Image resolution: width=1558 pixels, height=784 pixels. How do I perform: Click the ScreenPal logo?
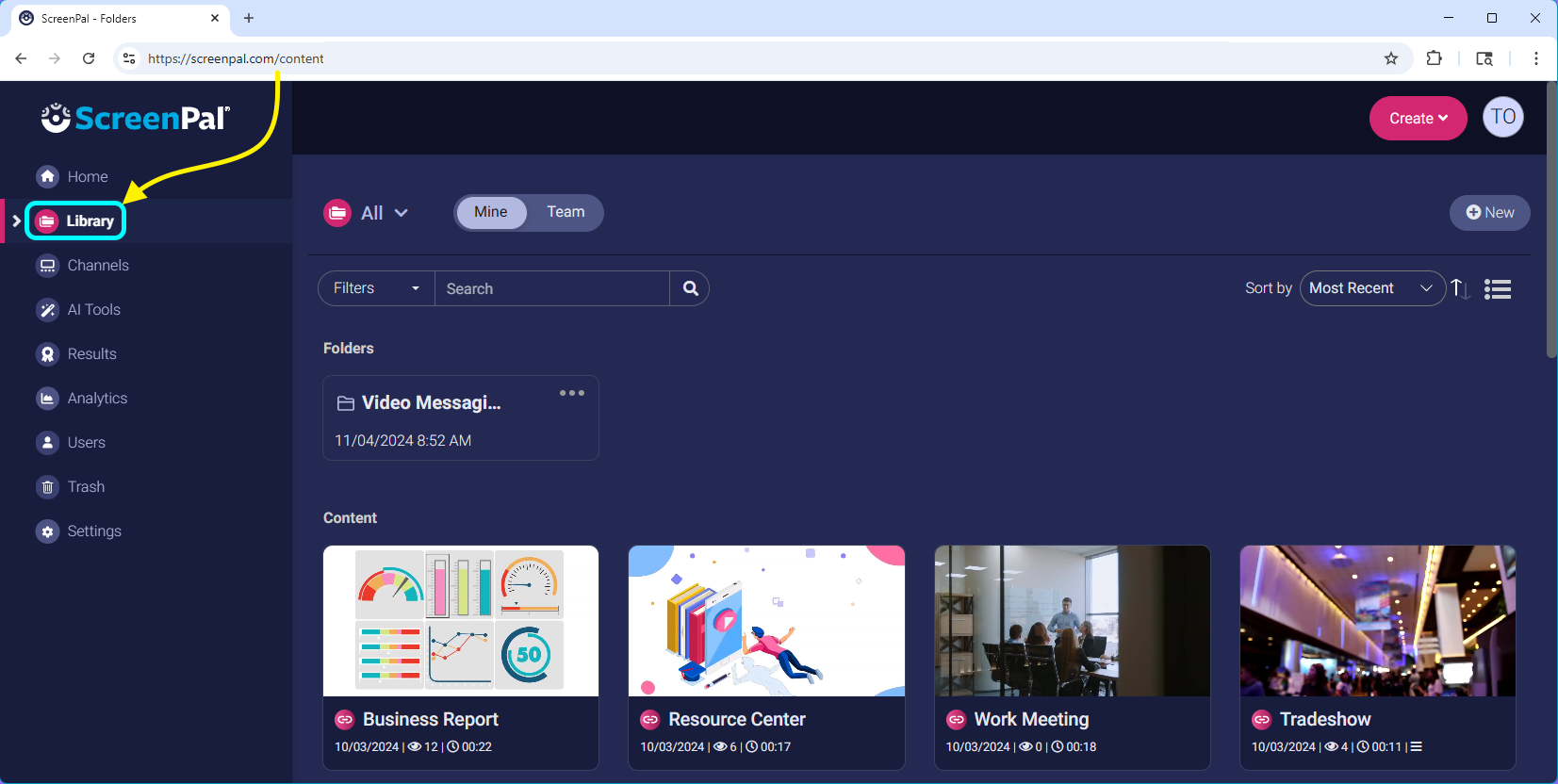coord(136,118)
